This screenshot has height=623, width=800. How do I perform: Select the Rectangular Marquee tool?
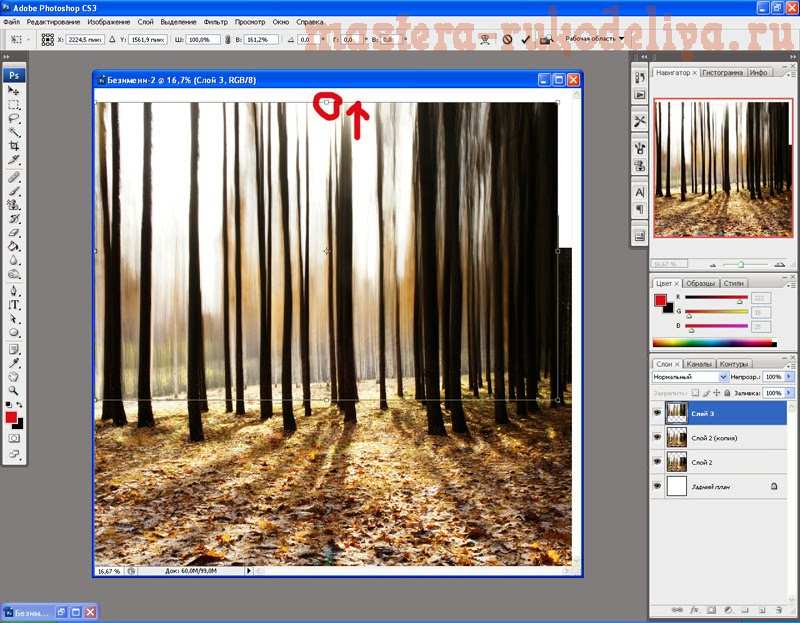[14, 105]
